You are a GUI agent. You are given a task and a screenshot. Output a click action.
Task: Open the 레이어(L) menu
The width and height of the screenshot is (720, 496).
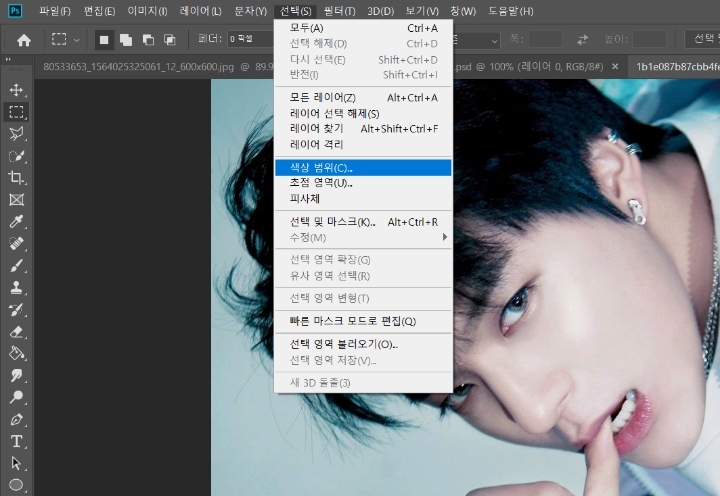pyautogui.click(x=200, y=11)
